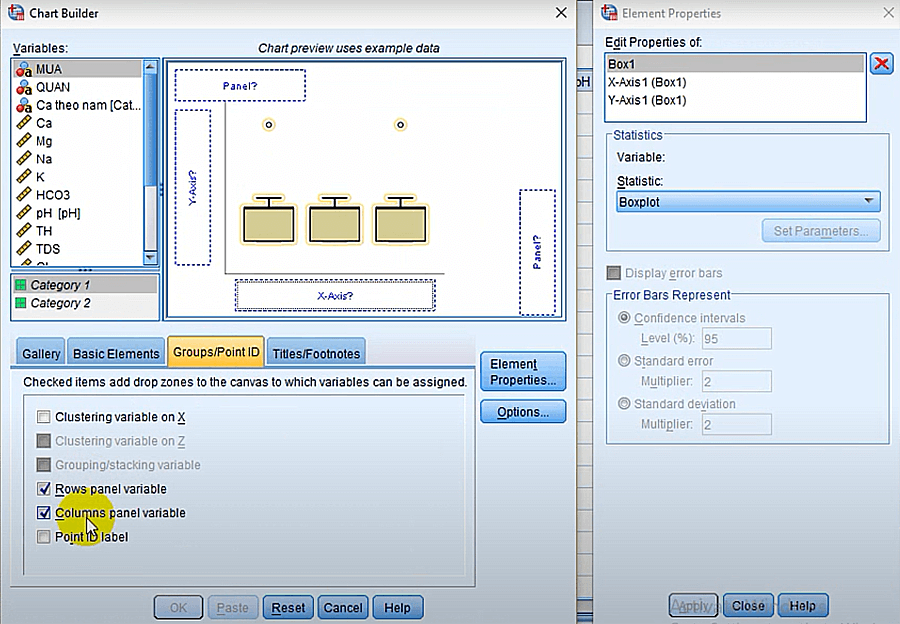Viewport: 900px width, 624px height.
Task: Click the scale icon beside TDS
Action: click(22, 249)
